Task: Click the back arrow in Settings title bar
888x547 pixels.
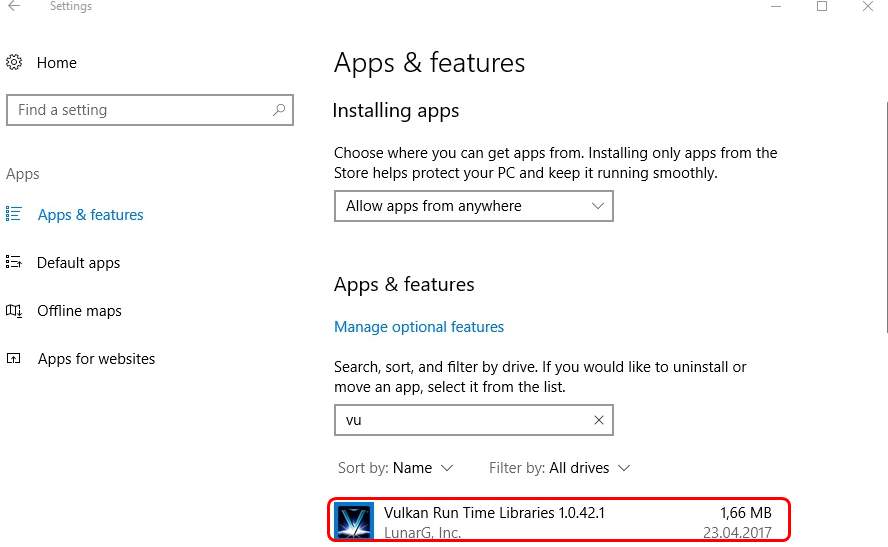Action: point(14,7)
